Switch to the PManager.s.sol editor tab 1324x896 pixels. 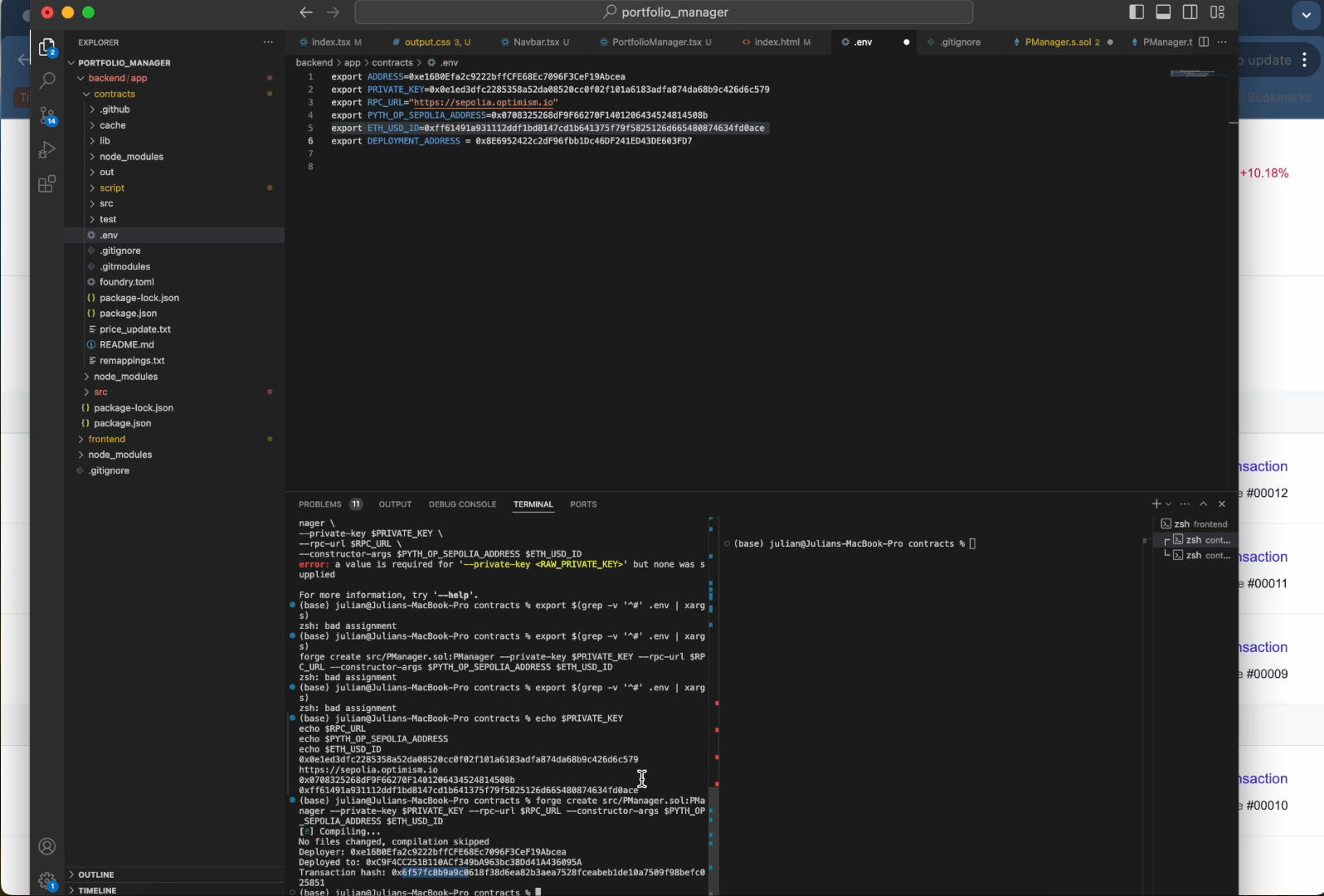1062,41
